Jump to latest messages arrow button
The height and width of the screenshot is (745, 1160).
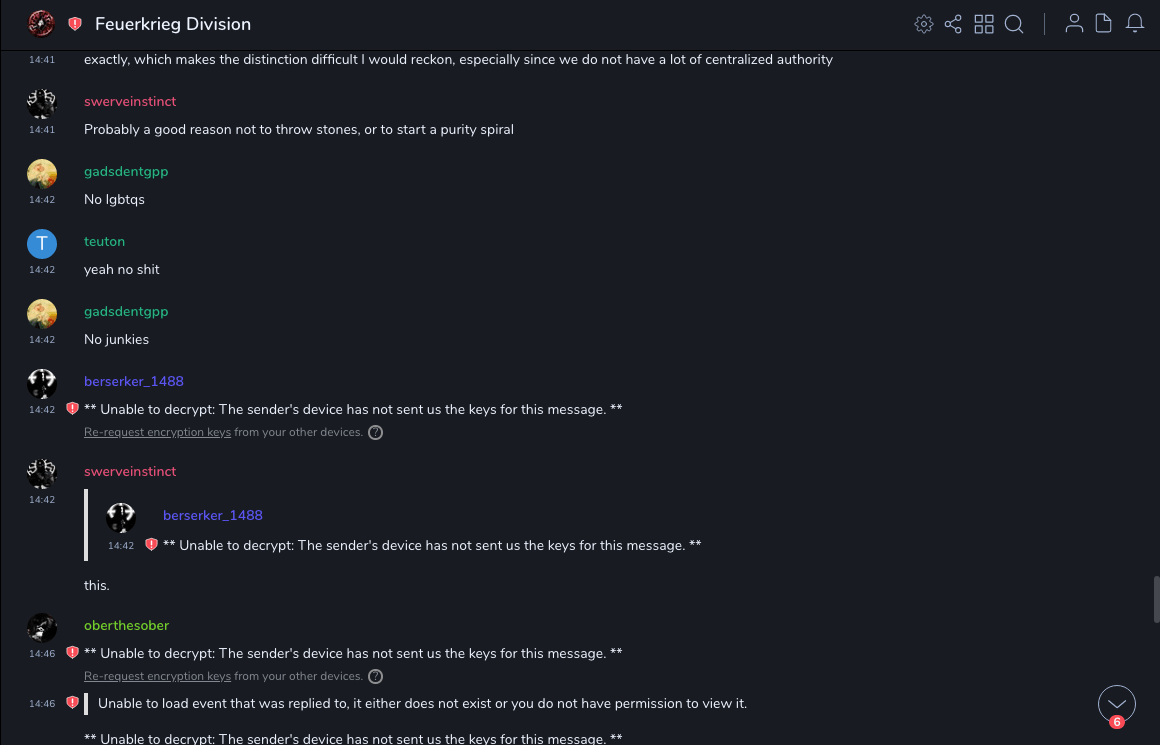pyautogui.click(x=1116, y=704)
